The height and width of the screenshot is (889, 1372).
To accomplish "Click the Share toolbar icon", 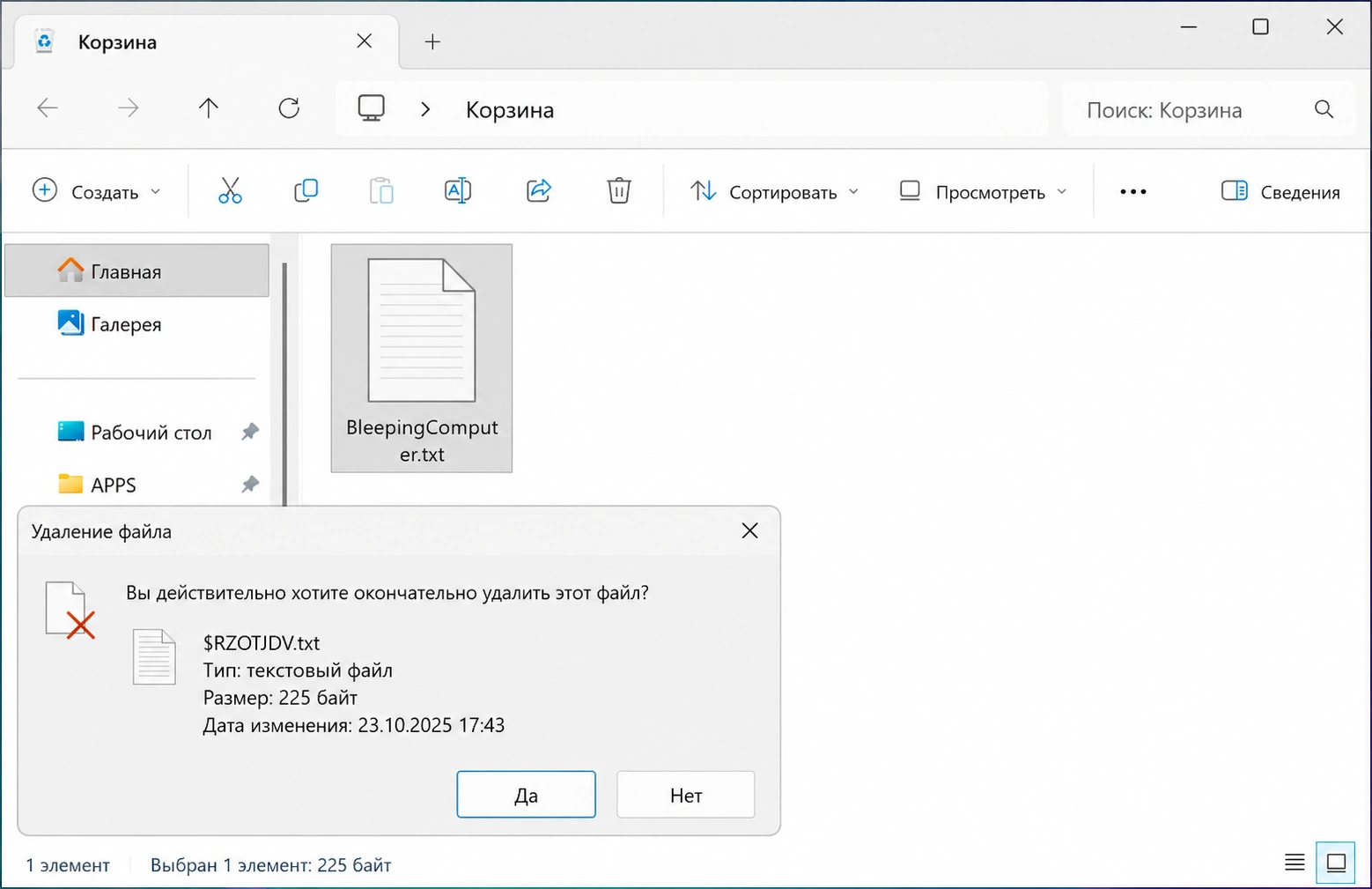I will click(x=539, y=190).
